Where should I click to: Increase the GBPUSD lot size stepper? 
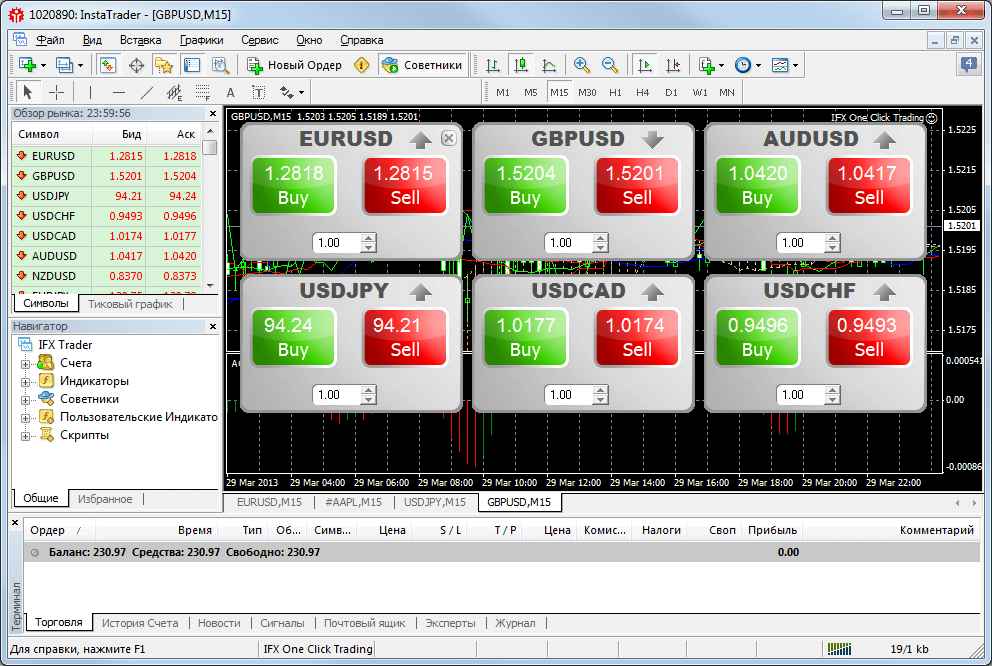600,238
